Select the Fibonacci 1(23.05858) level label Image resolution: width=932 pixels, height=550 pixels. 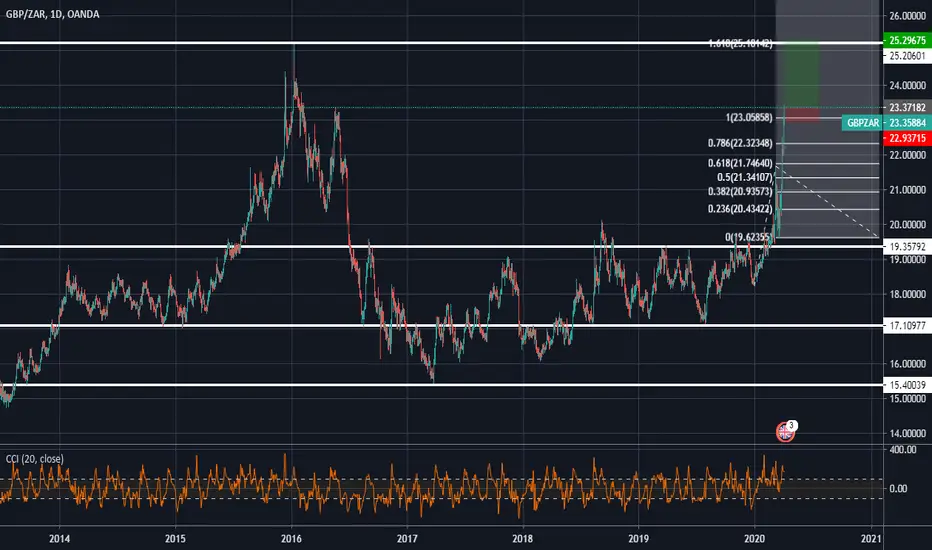749,118
